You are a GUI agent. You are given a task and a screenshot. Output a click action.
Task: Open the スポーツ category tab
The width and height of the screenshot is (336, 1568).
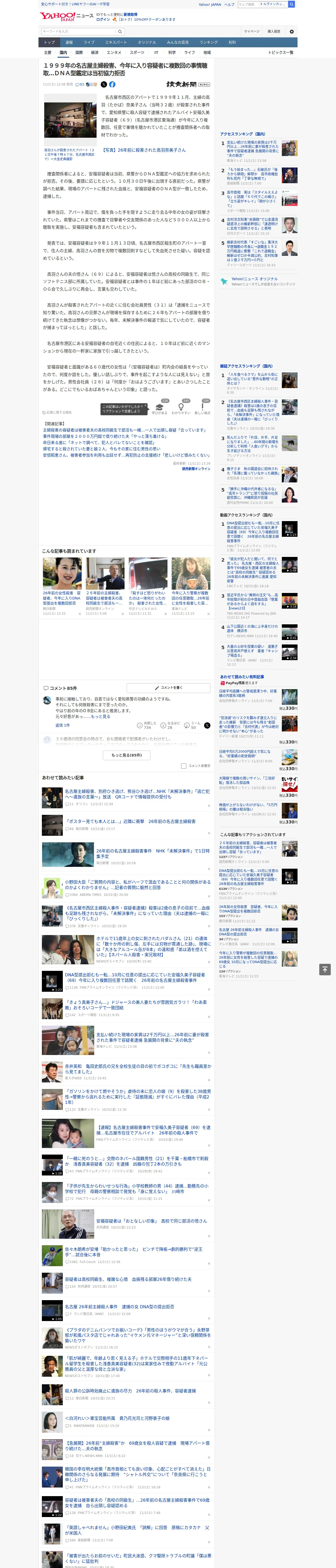[137, 52]
